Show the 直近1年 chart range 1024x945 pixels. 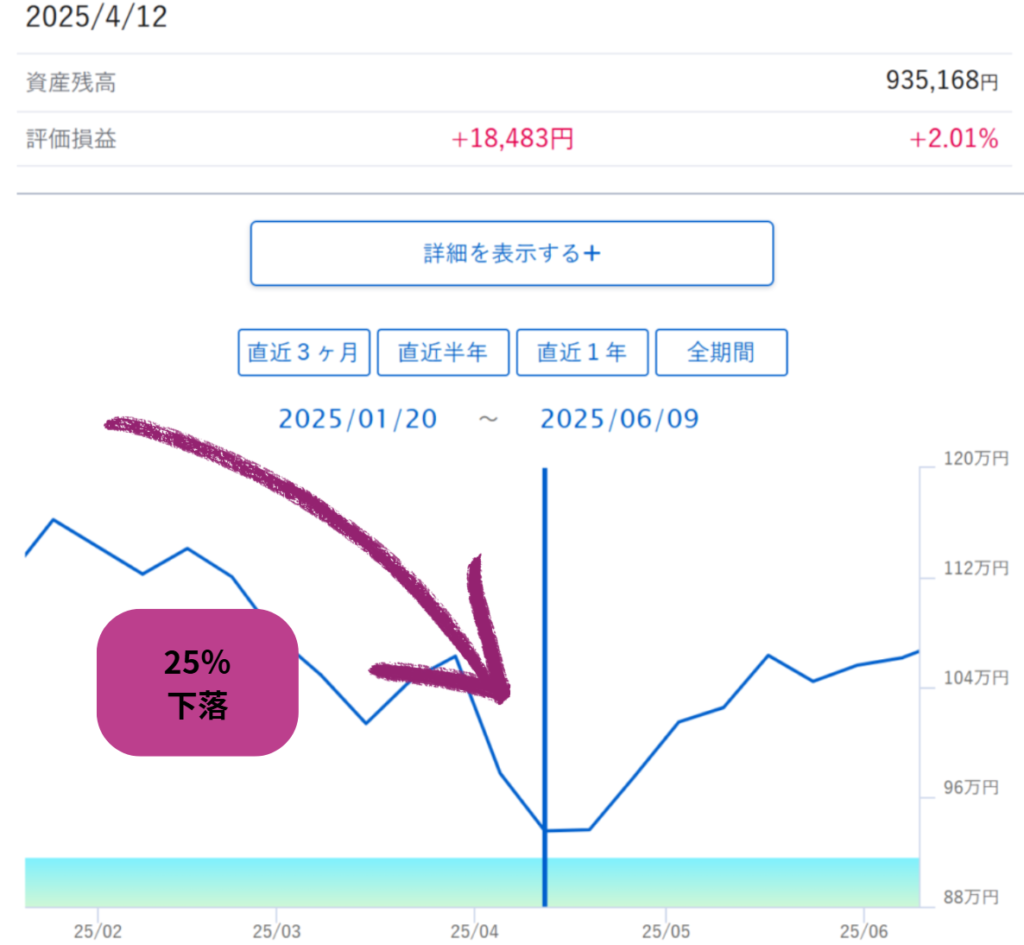tap(582, 353)
